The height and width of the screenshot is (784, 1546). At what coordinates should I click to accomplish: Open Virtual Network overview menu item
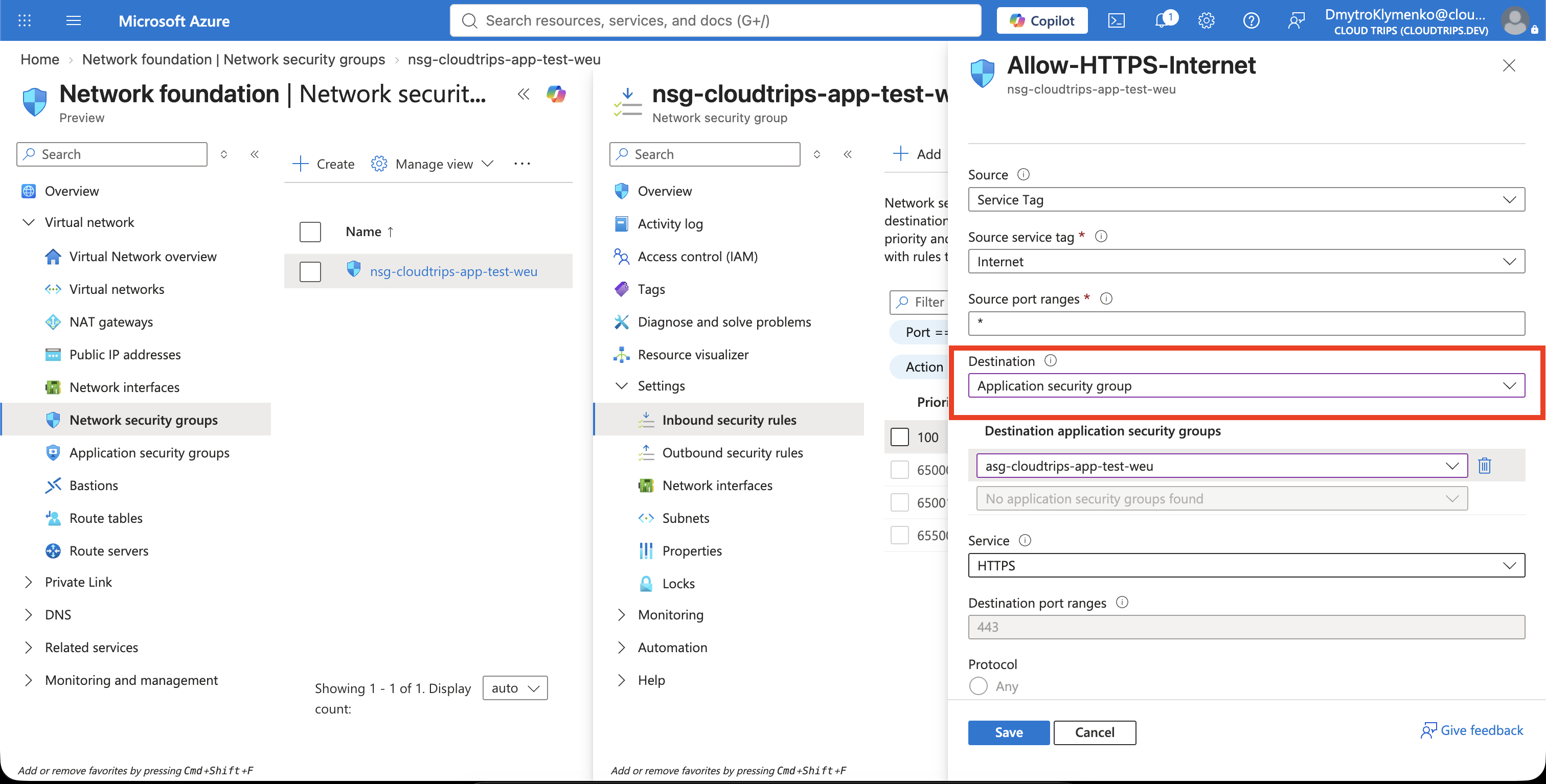(x=142, y=257)
